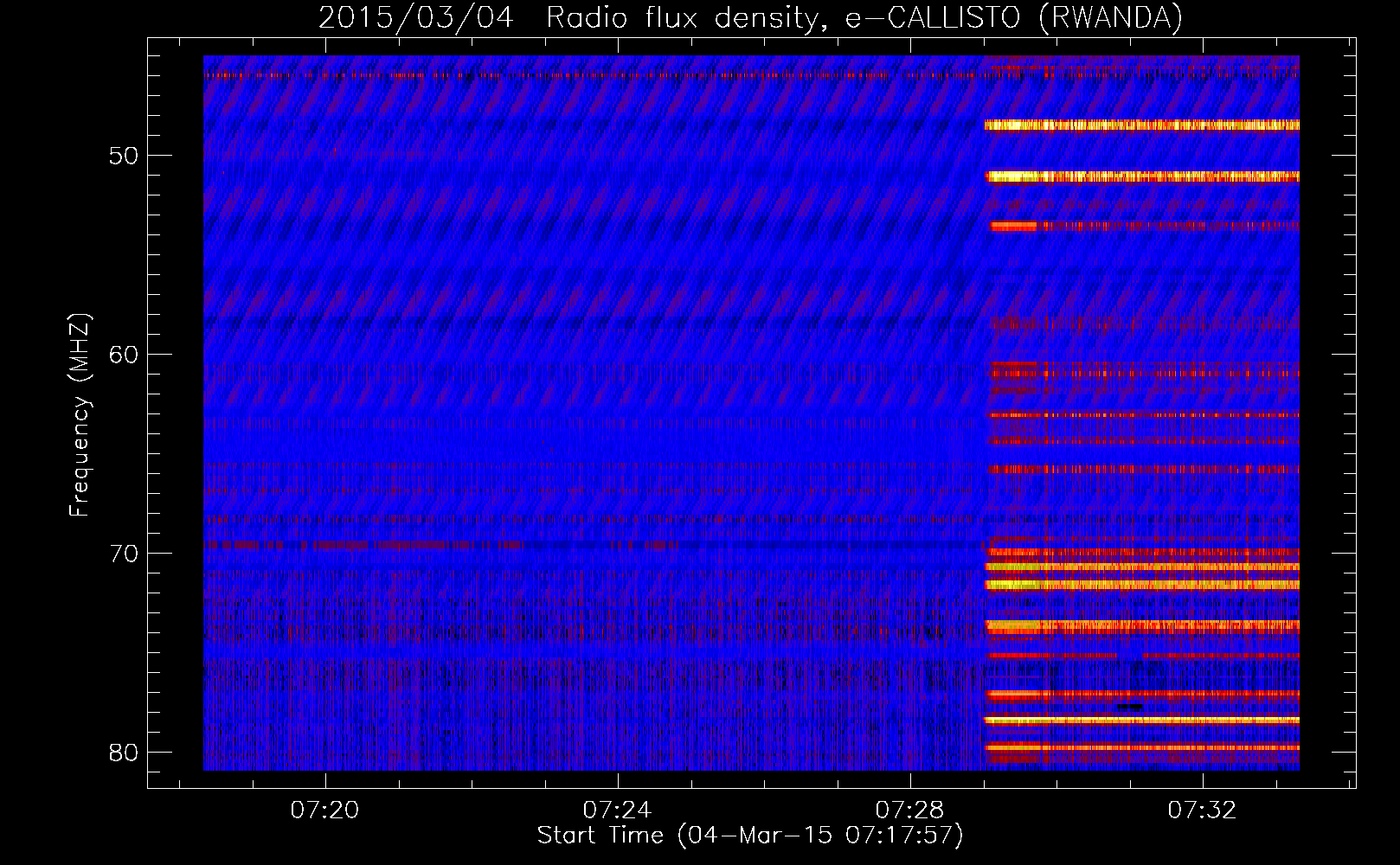Click the 50 MHz frequency tick label
The width and height of the screenshot is (1400, 865).
tap(124, 156)
